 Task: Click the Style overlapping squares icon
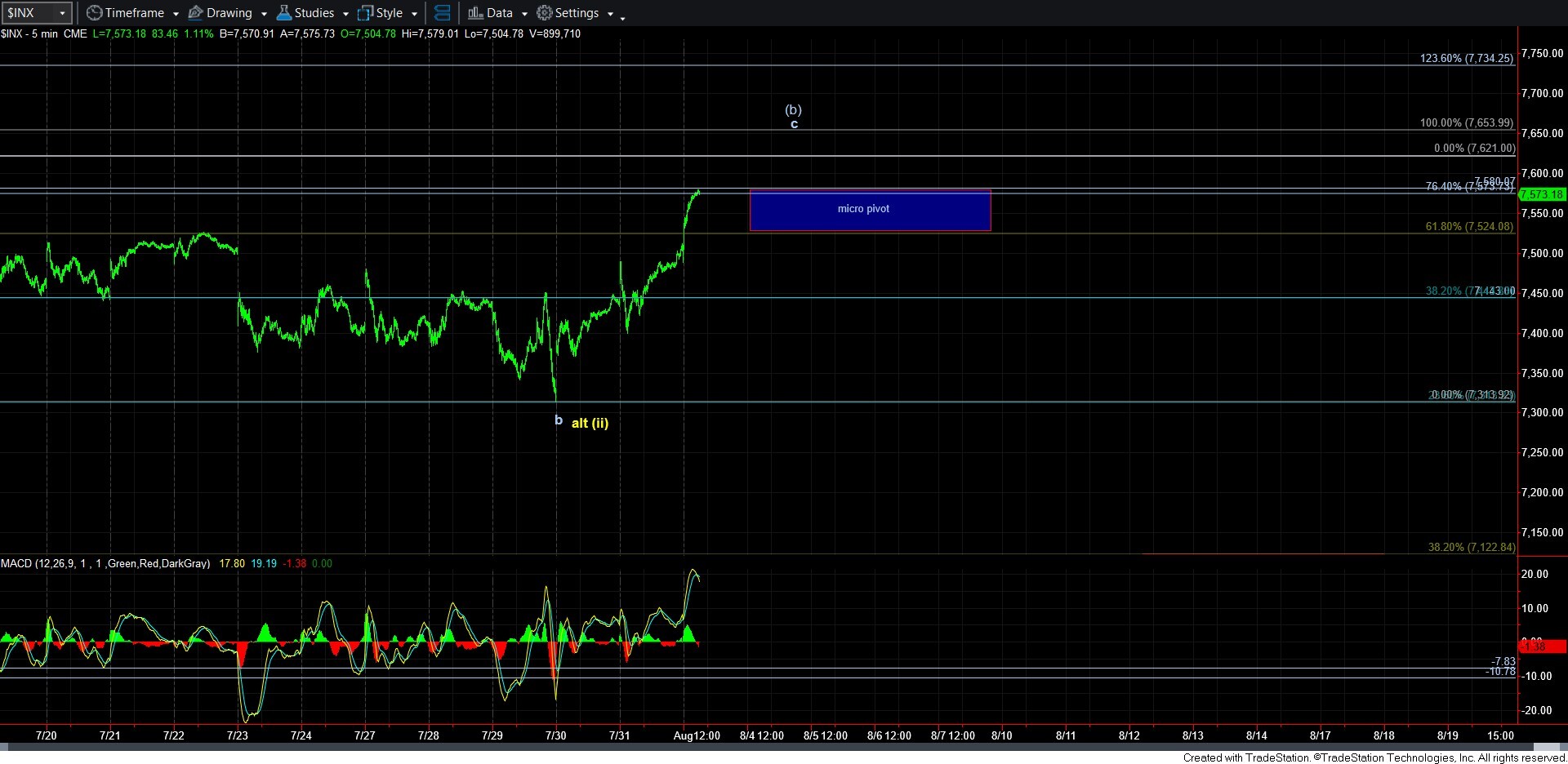[x=365, y=13]
